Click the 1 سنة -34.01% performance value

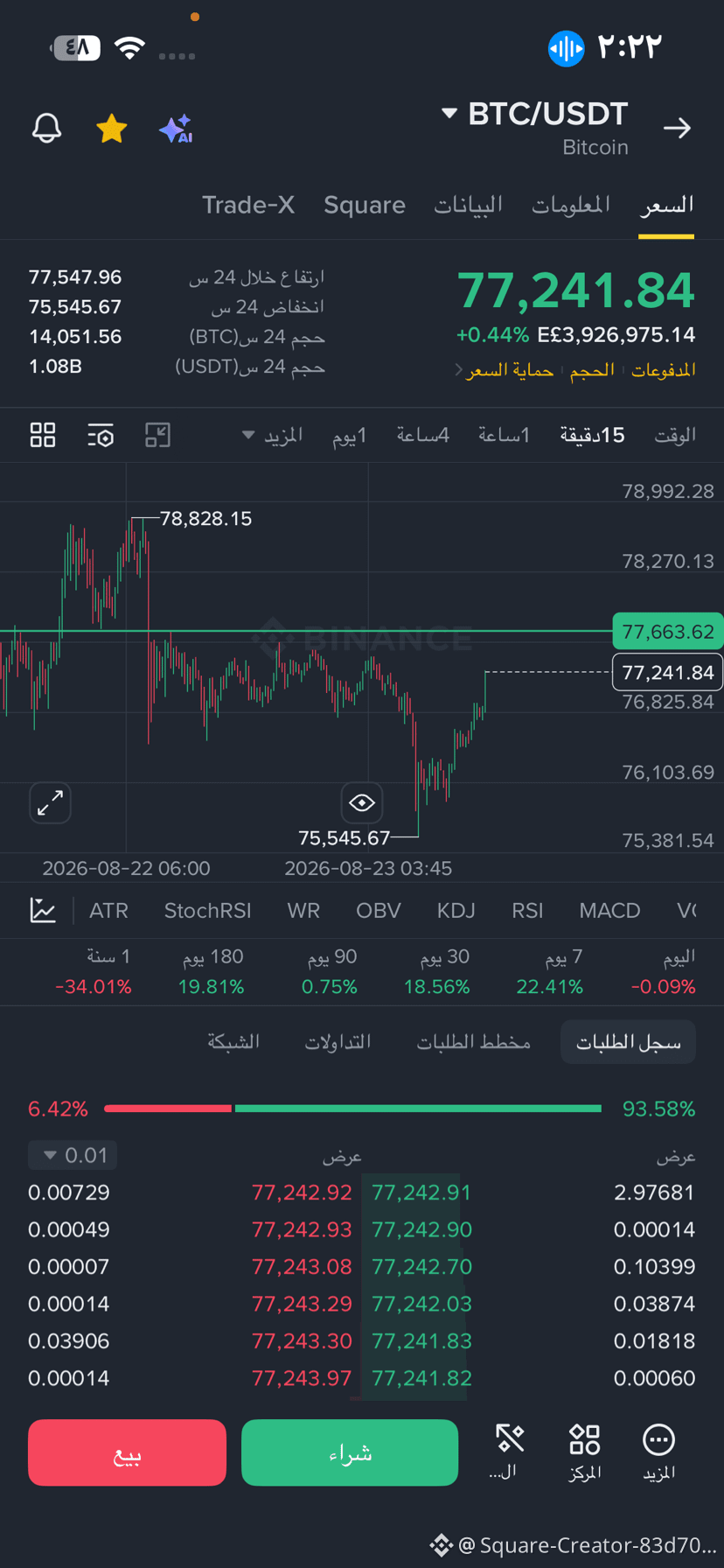tap(94, 987)
